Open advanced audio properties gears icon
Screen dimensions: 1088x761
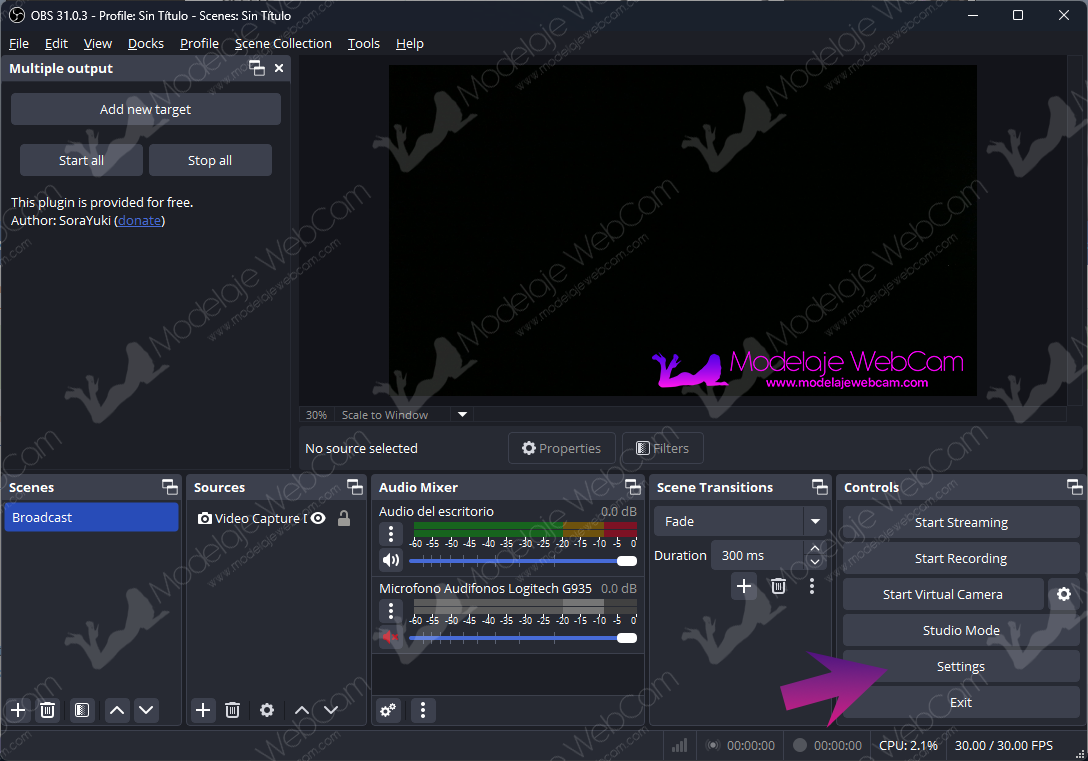(388, 710)
